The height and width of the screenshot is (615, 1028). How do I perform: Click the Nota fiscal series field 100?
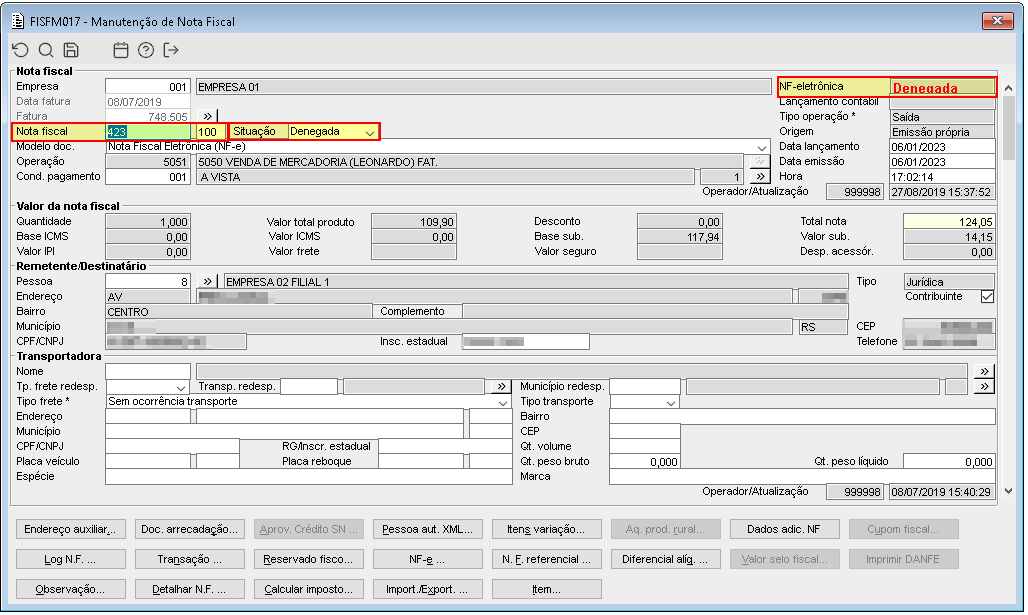(x=210, y=131)
